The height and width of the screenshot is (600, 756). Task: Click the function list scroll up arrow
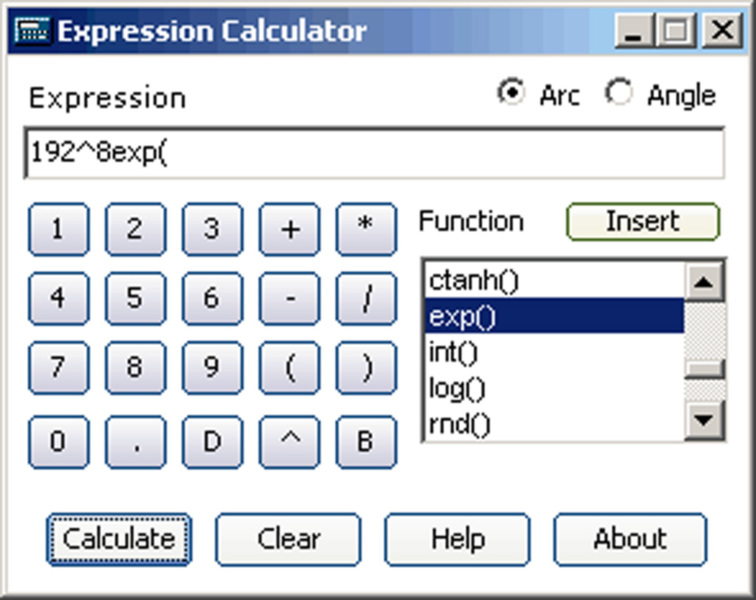pyautogui.click(x=704, y=281)
